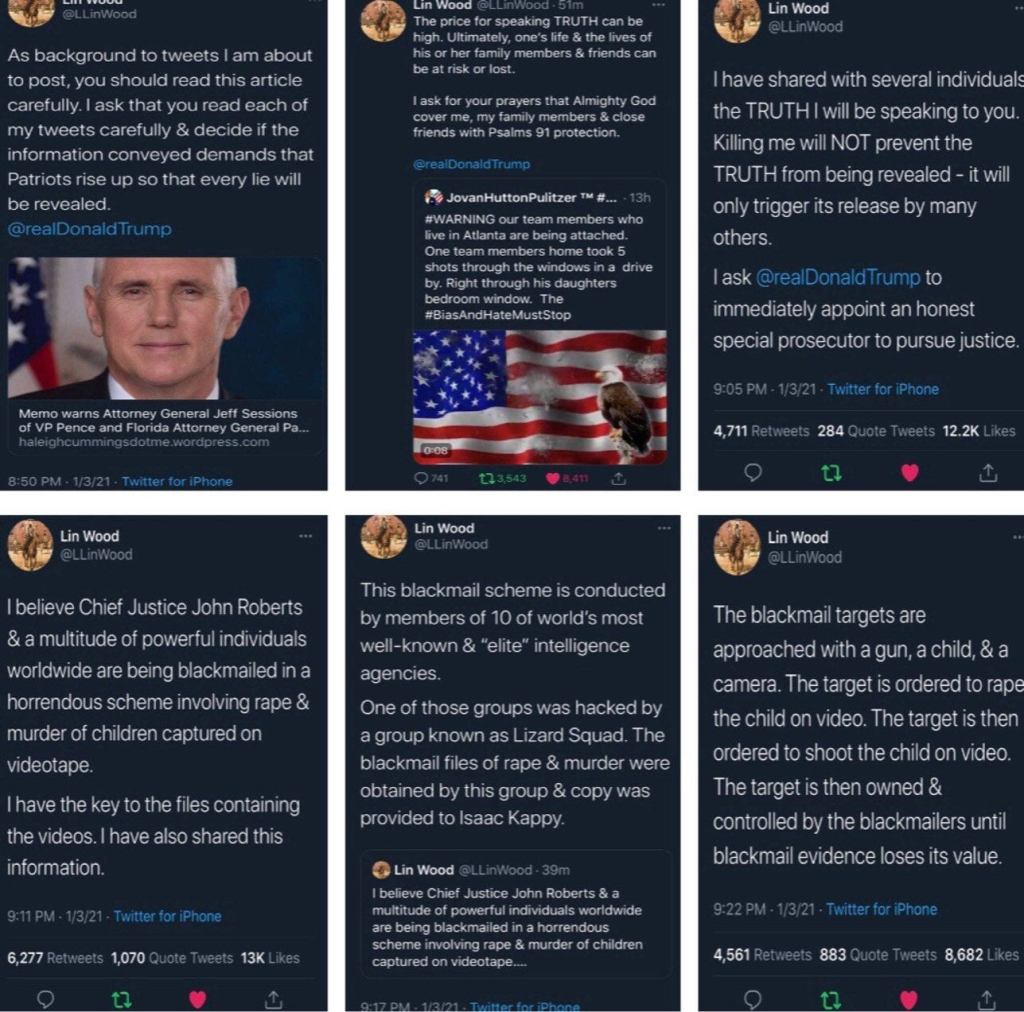Open @realDonaldTrump mention in first tweet
Viewport: 1024px width, 1012px height.
click(x=89, y=229)
